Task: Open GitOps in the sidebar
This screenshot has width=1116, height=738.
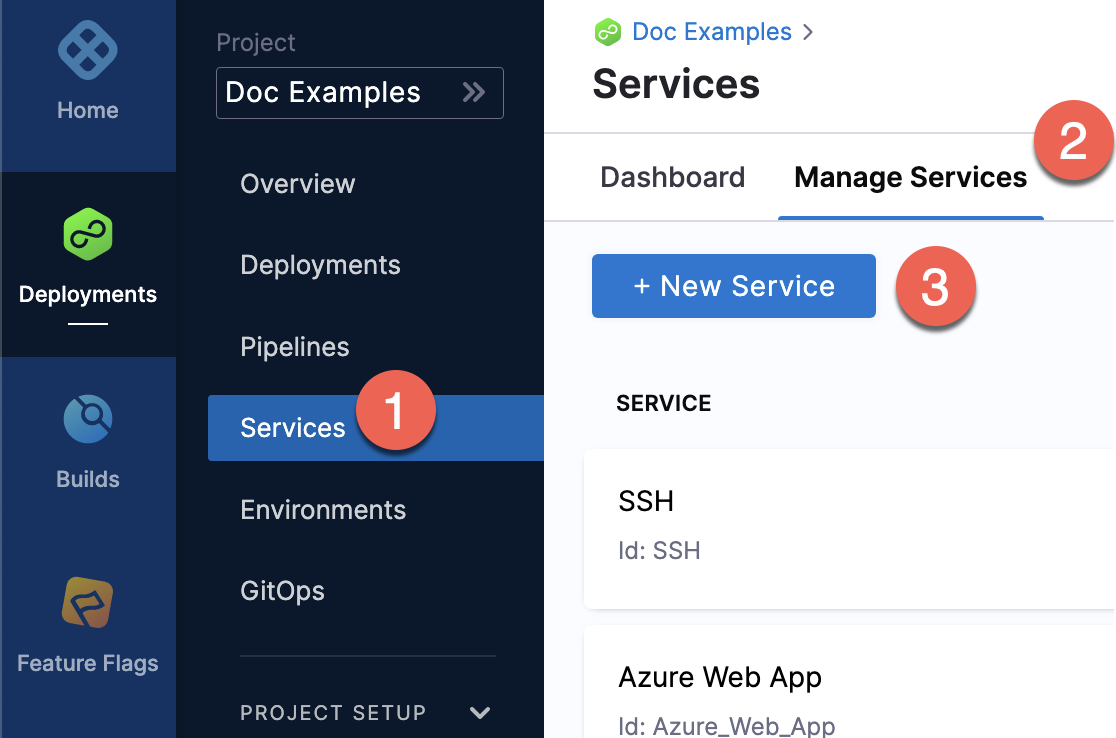Action: tap(282, 591)
